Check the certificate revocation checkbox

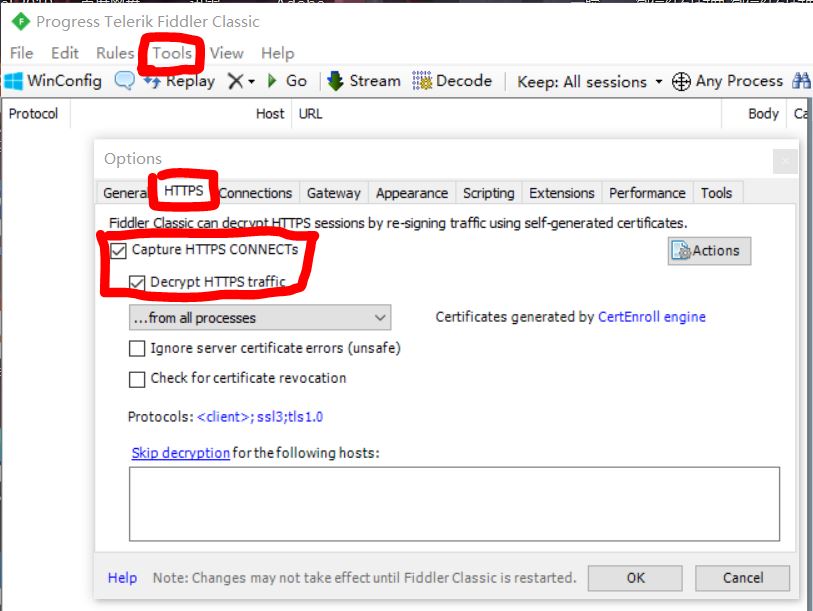click(137, 379)
